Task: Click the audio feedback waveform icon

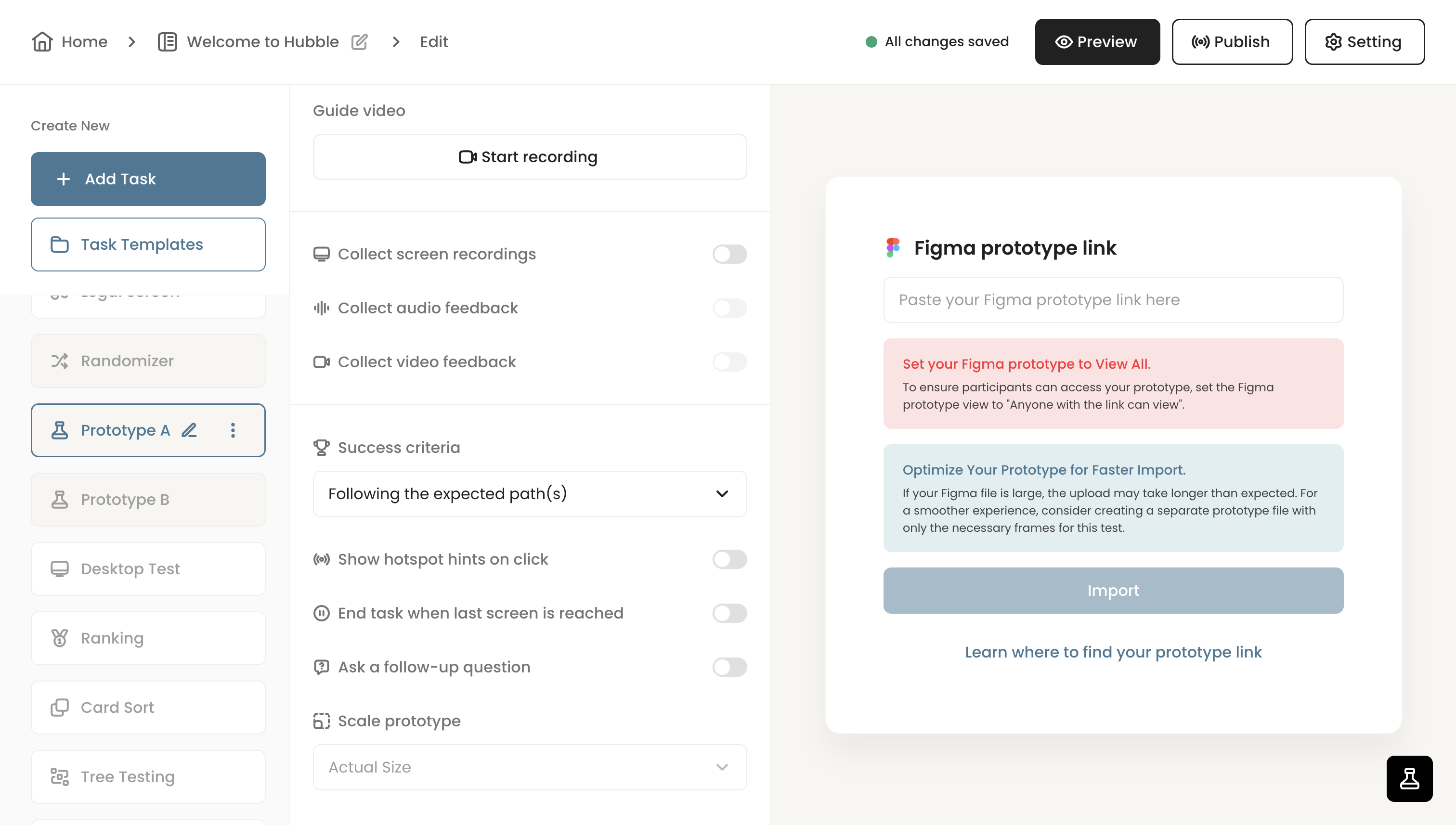Action: [x=321, y=308]
